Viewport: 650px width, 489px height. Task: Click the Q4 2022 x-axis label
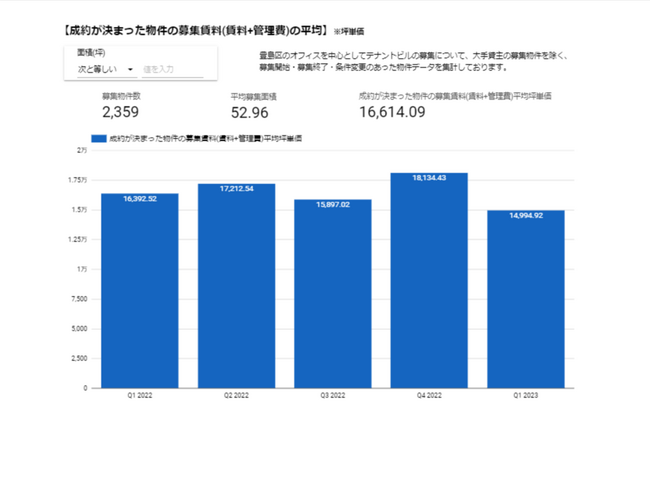(428, 396)
